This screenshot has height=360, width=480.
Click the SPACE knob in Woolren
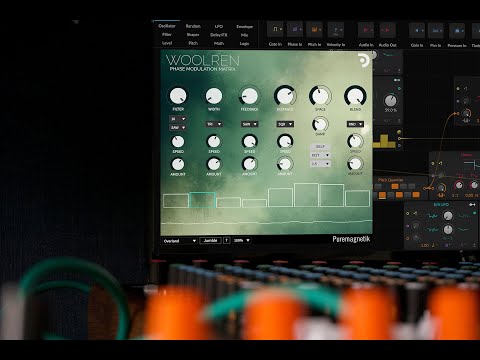(320, 96)
